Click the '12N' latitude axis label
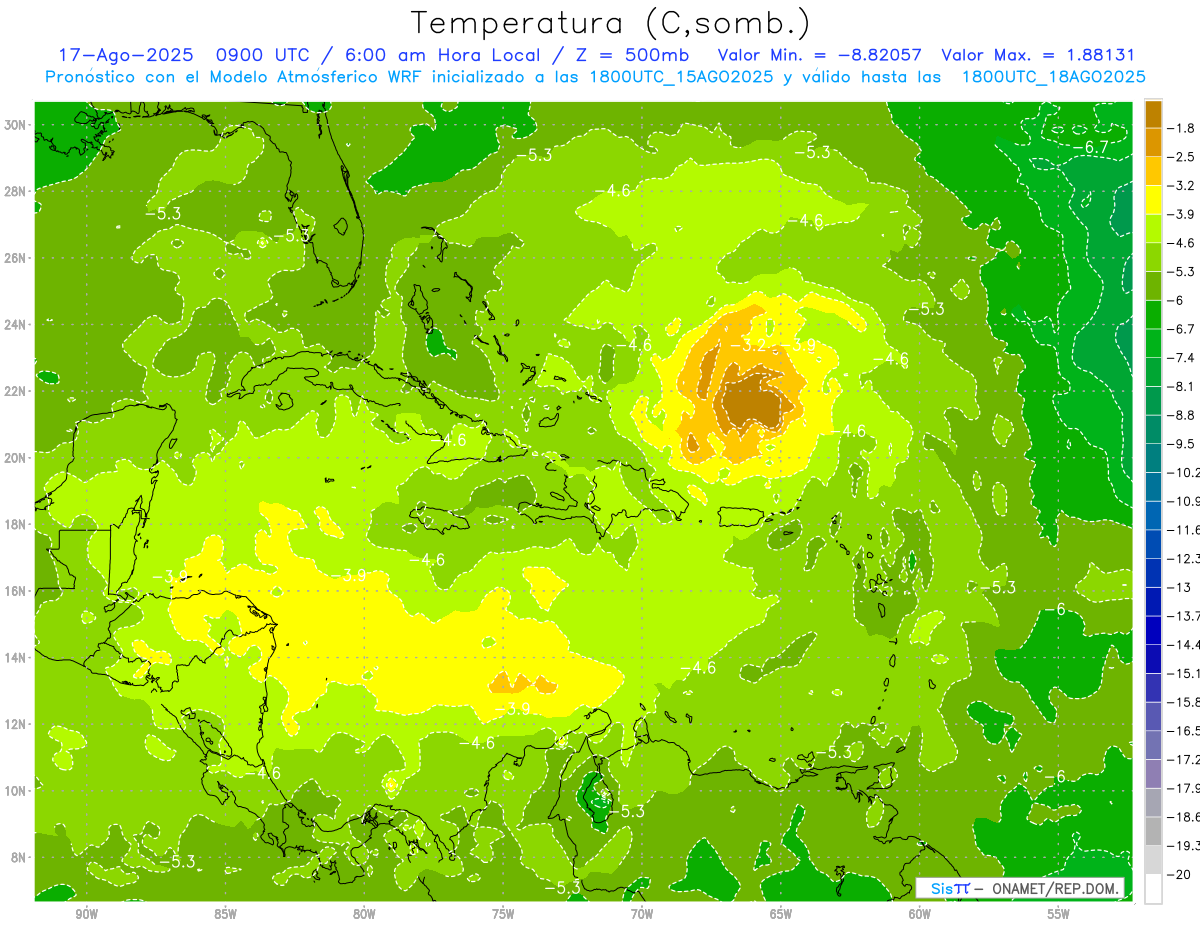The image size is (1200, 927). coord(16,724)
